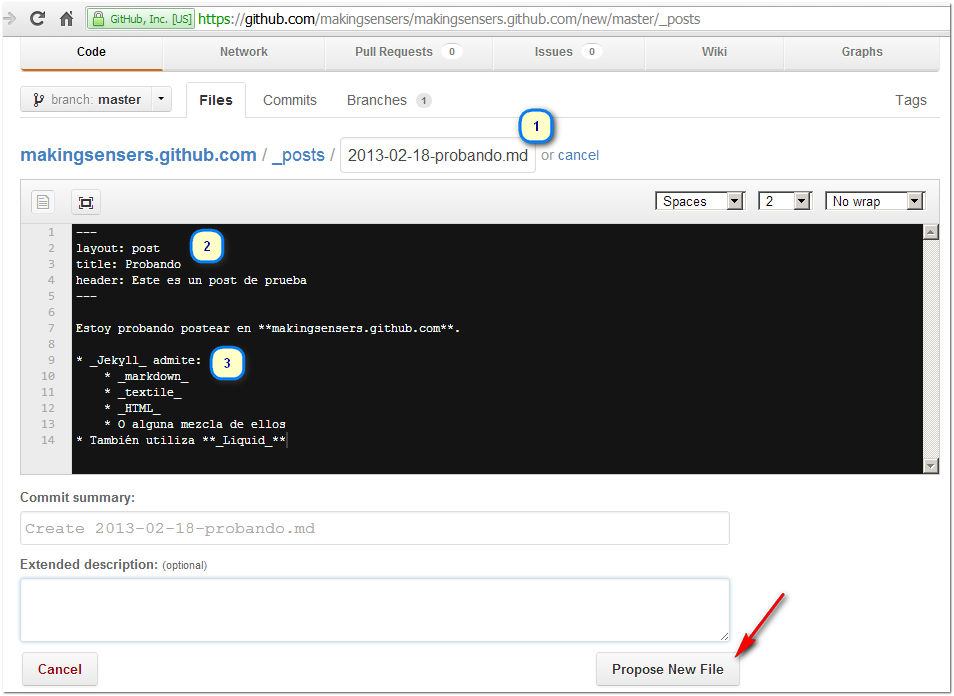Navigate to the _posts folder breadcrumb
954x696 pixels.
(x=298, y=156)
